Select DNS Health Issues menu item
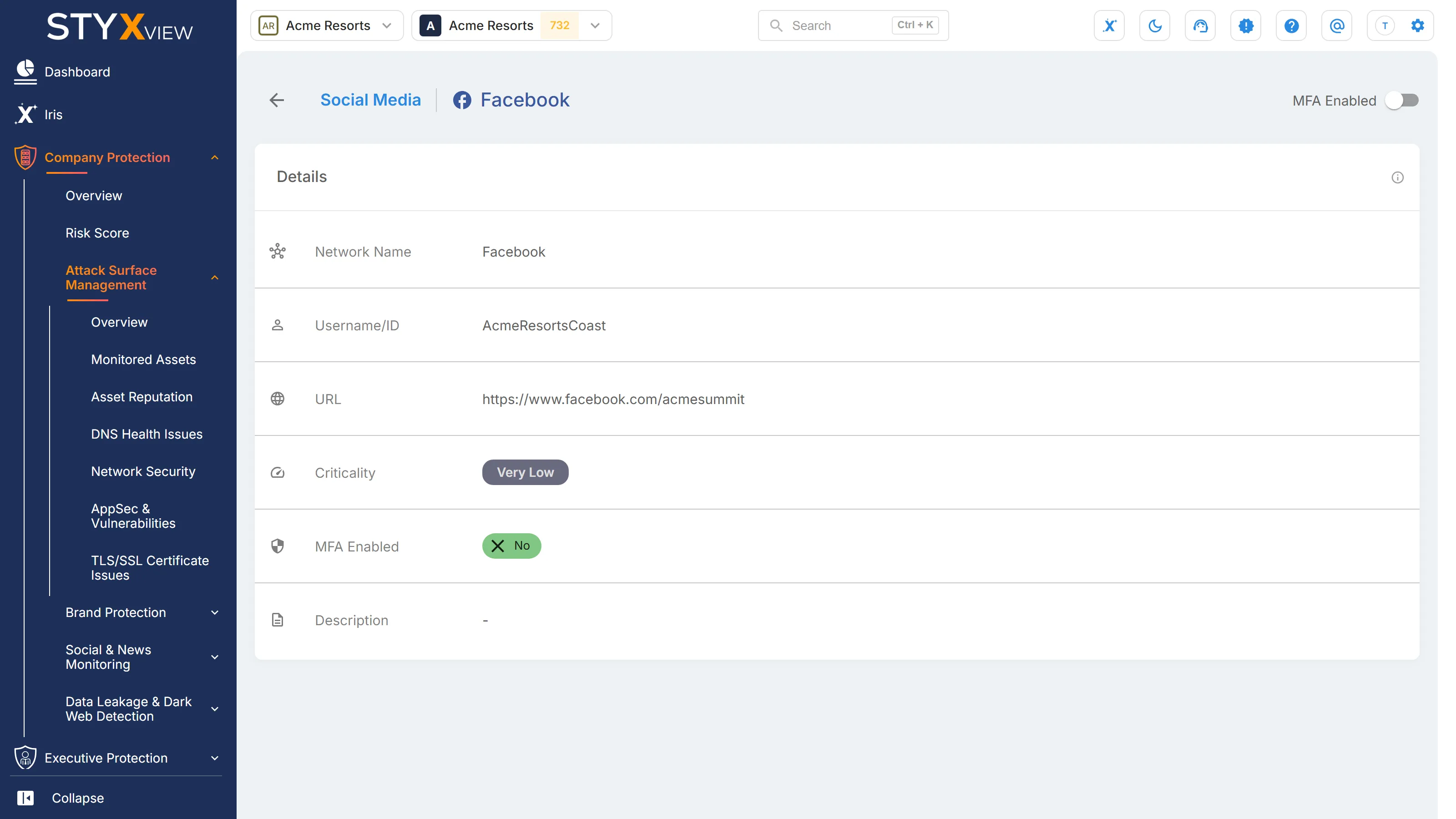Screen dimensions: 1456x819 [x=147, y=434]
